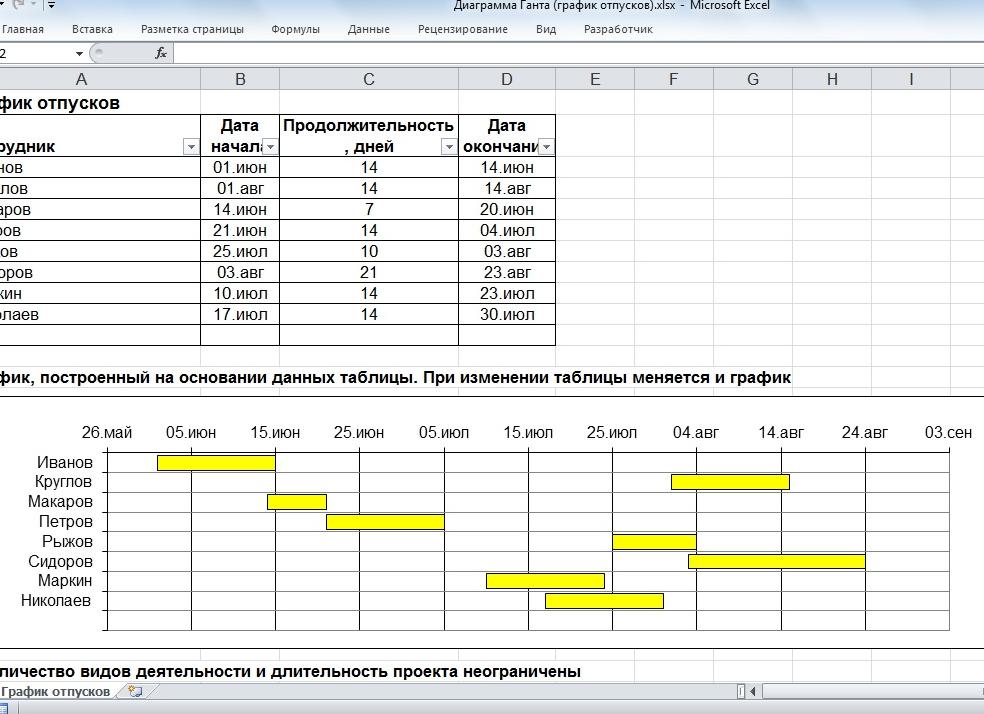Select cell with start date 01.авг
Viewport: 984px width, 714px height.
point(240,188)
